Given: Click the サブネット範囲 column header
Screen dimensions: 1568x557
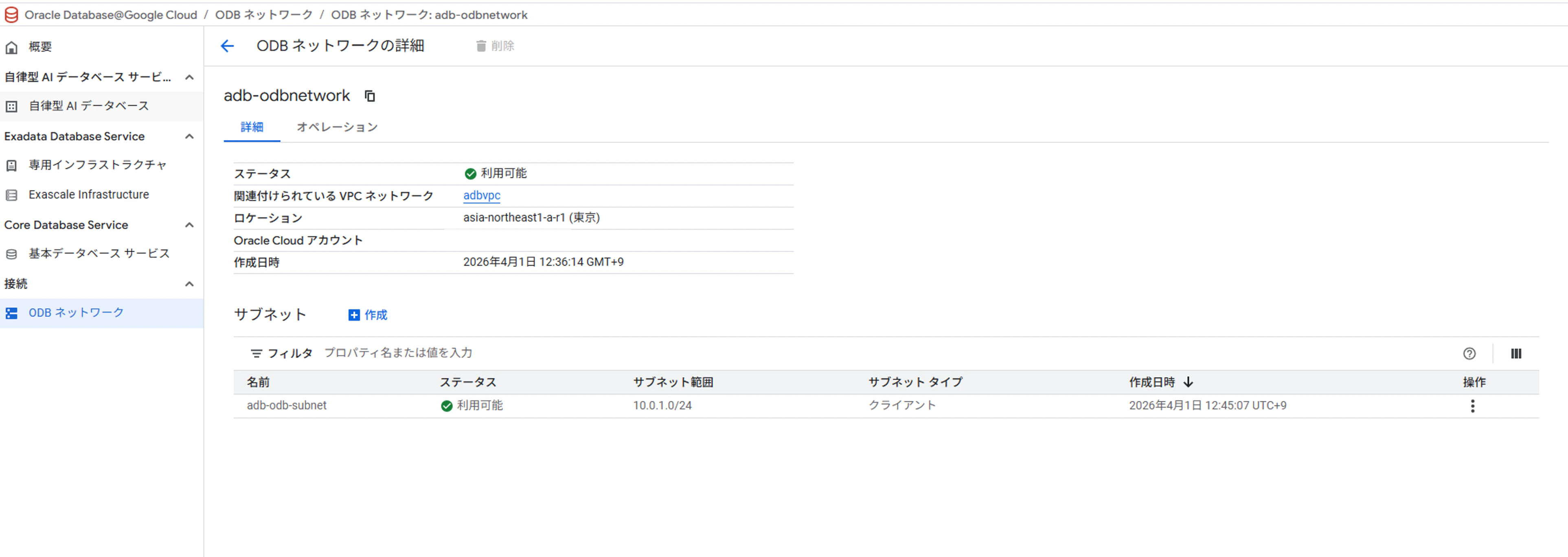Looking at the screenshot, I should point(673,382).
